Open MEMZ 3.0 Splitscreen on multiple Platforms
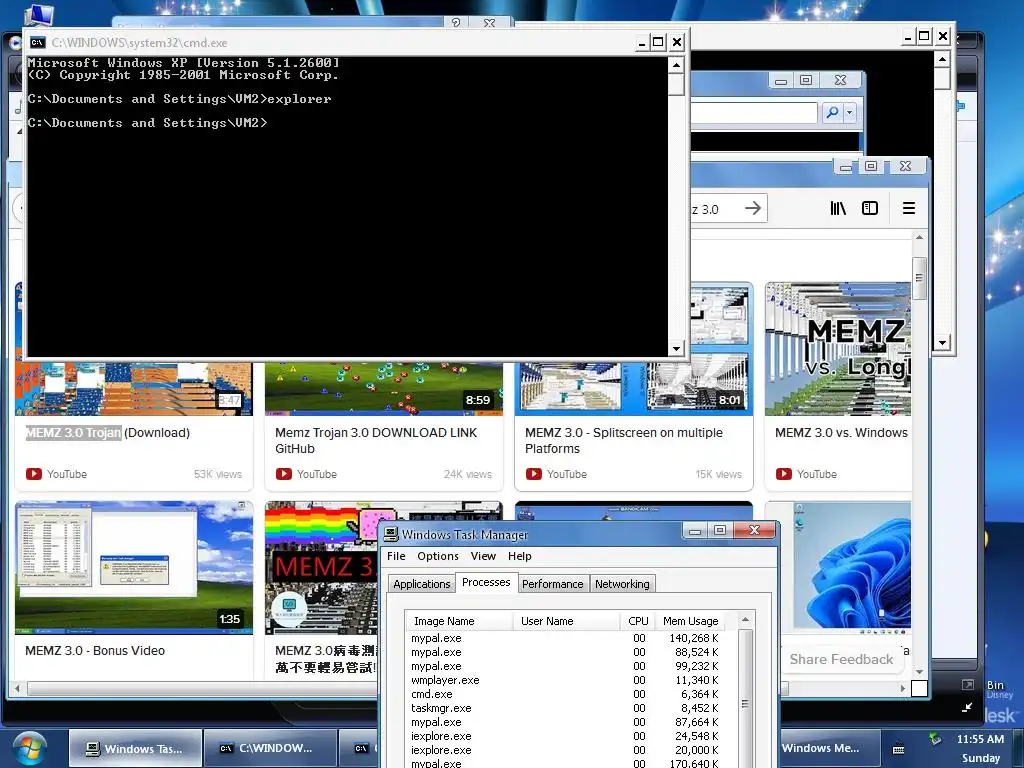Screen dimensions: 1024x768 (624, 441)
